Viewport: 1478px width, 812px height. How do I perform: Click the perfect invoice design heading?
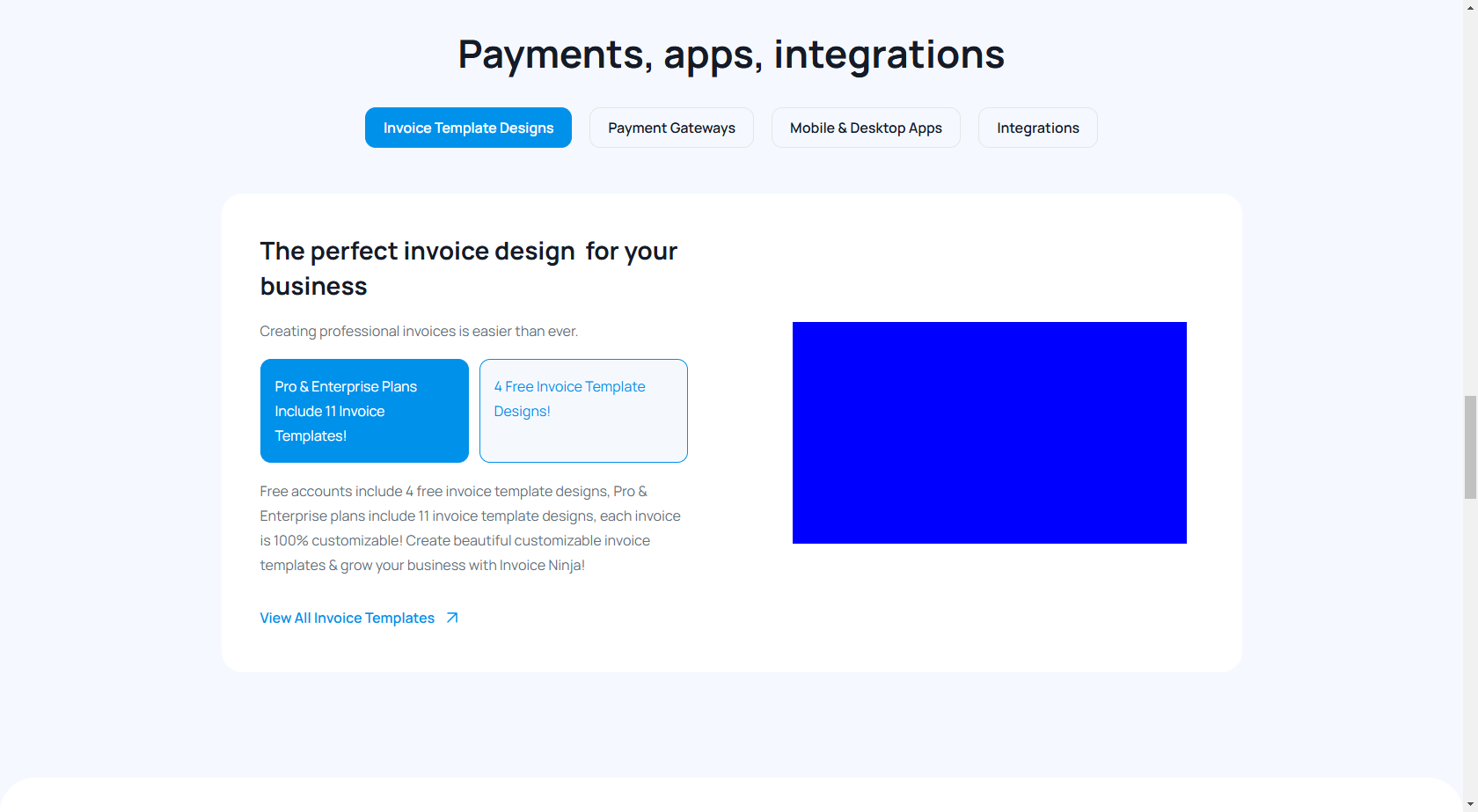coord(468,268)
